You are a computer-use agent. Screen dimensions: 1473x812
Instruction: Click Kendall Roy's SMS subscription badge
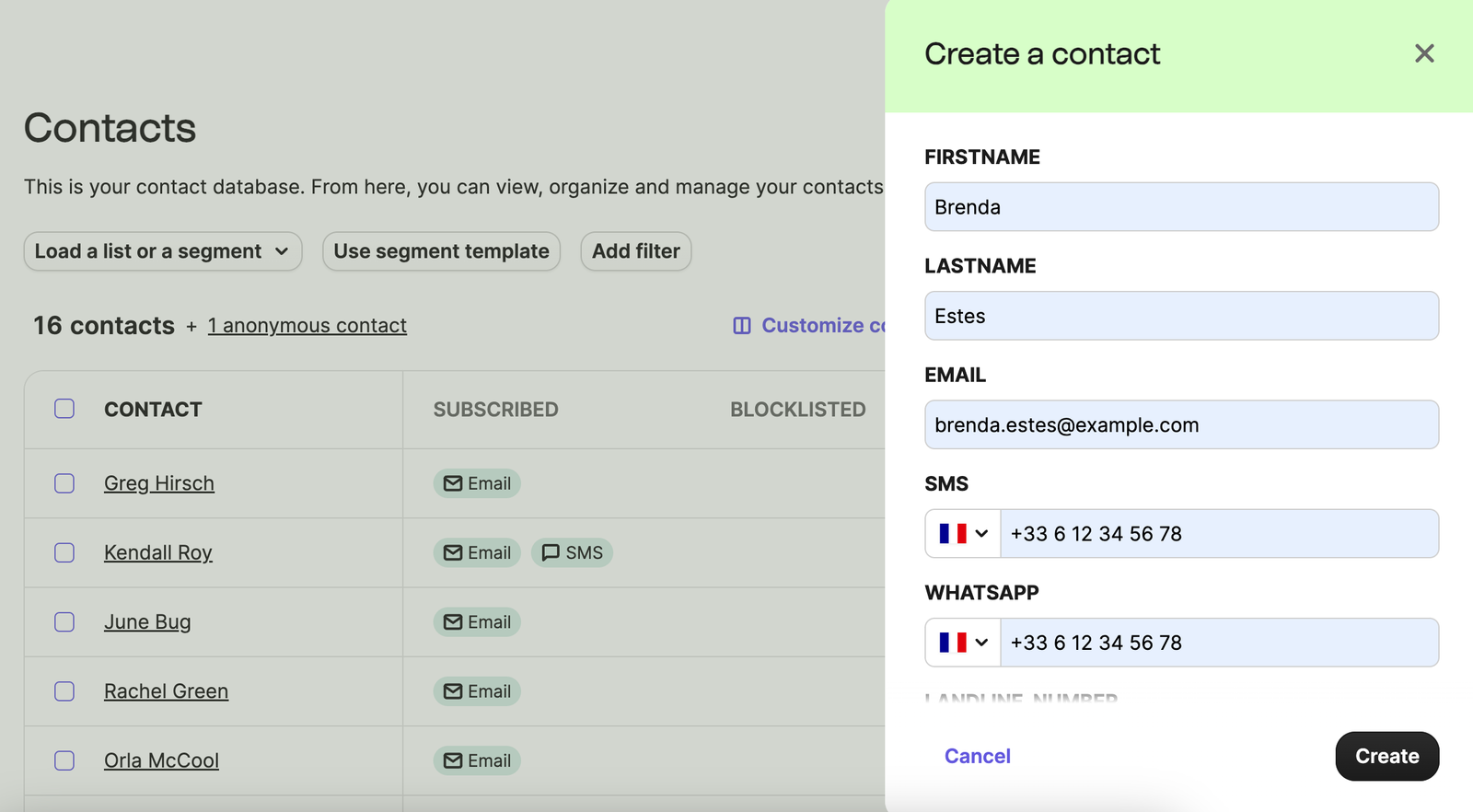click(572, 552)
